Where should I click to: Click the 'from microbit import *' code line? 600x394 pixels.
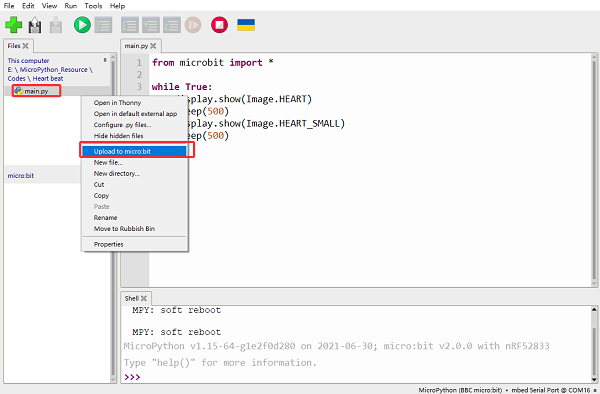[x=212, y=62]
